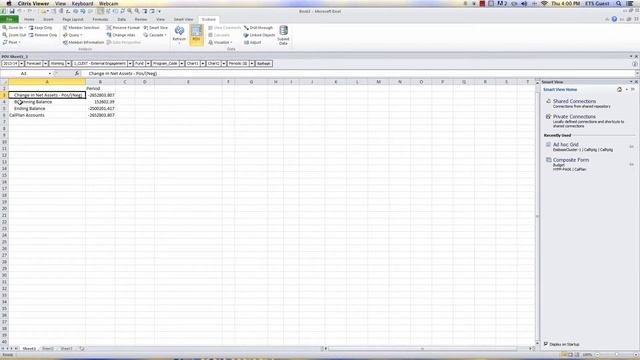Toggle the POV button in the ribbon
Viewport: 640px width, 360px height.
[196, 34]
